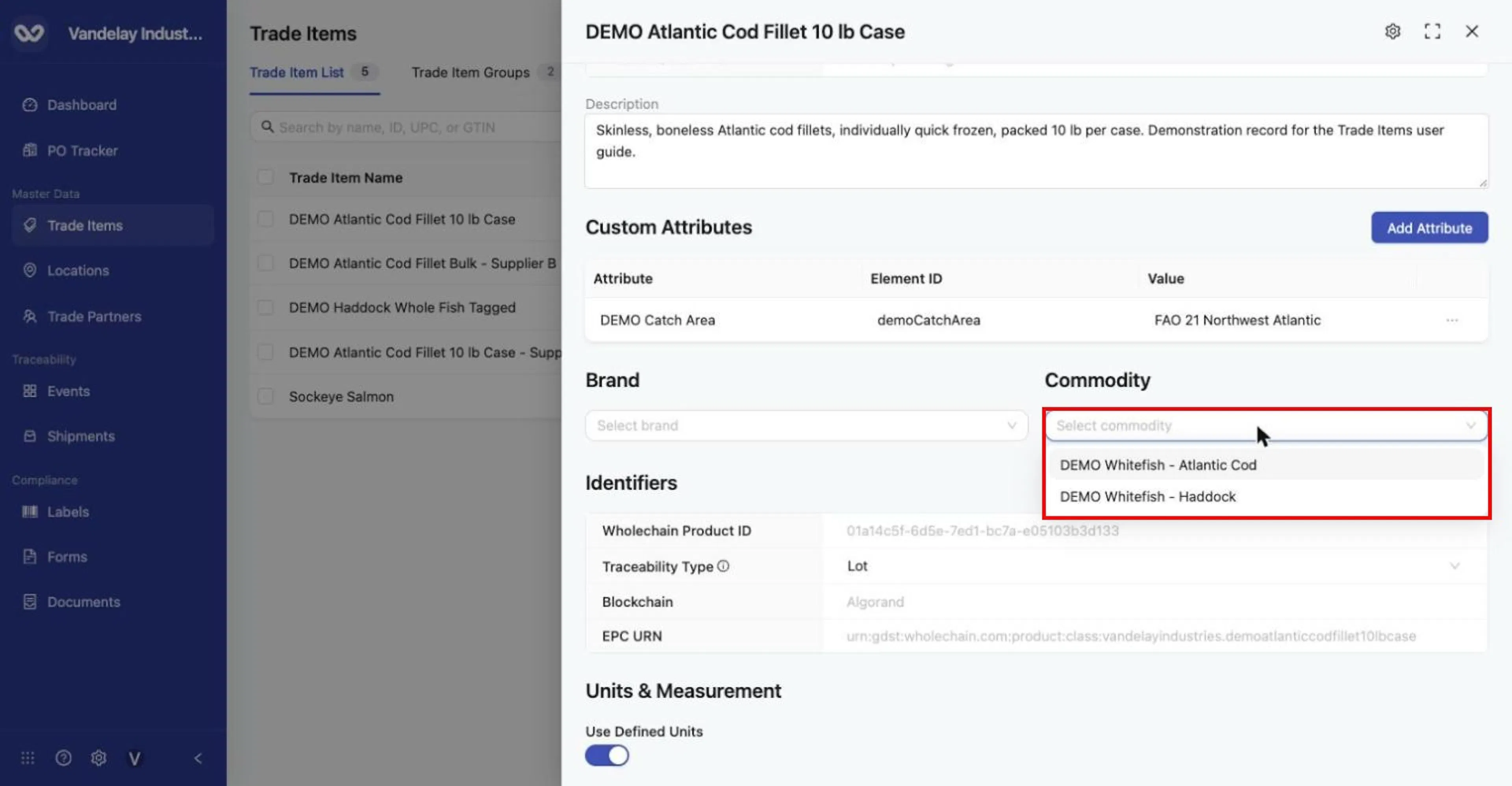Open Documents icon in sidebar
Image resolution: width=1512 pixels, height=786 pixels.
[30, 602]
